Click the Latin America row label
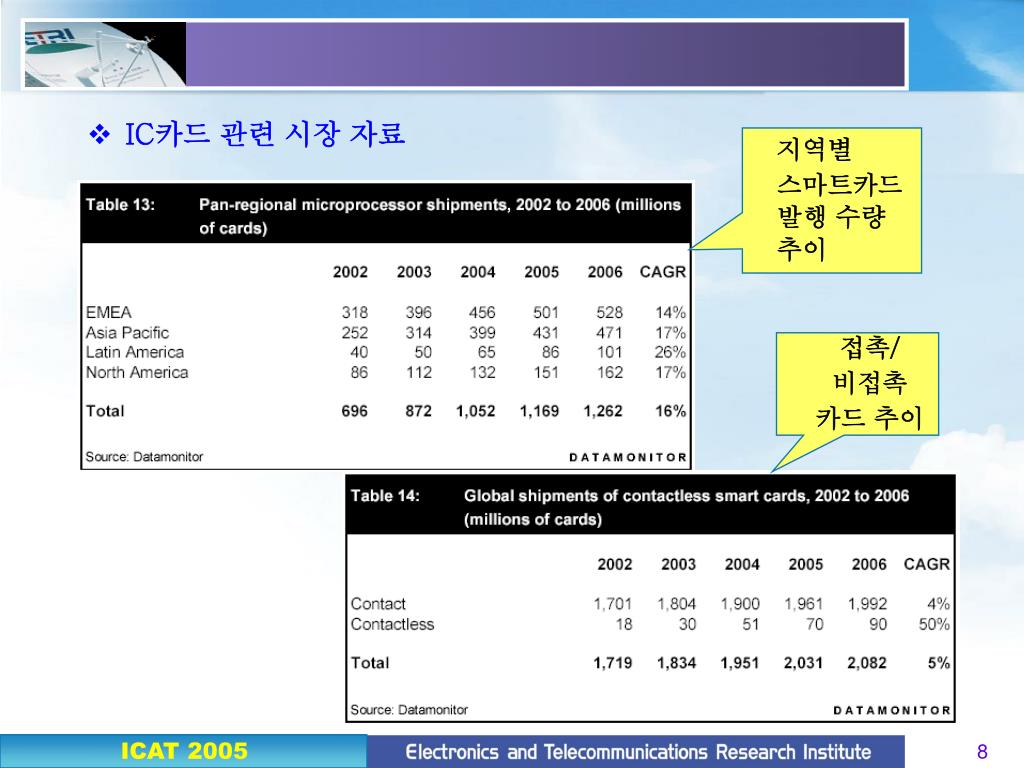This screenshot has height=768, width=1024. 135,352
